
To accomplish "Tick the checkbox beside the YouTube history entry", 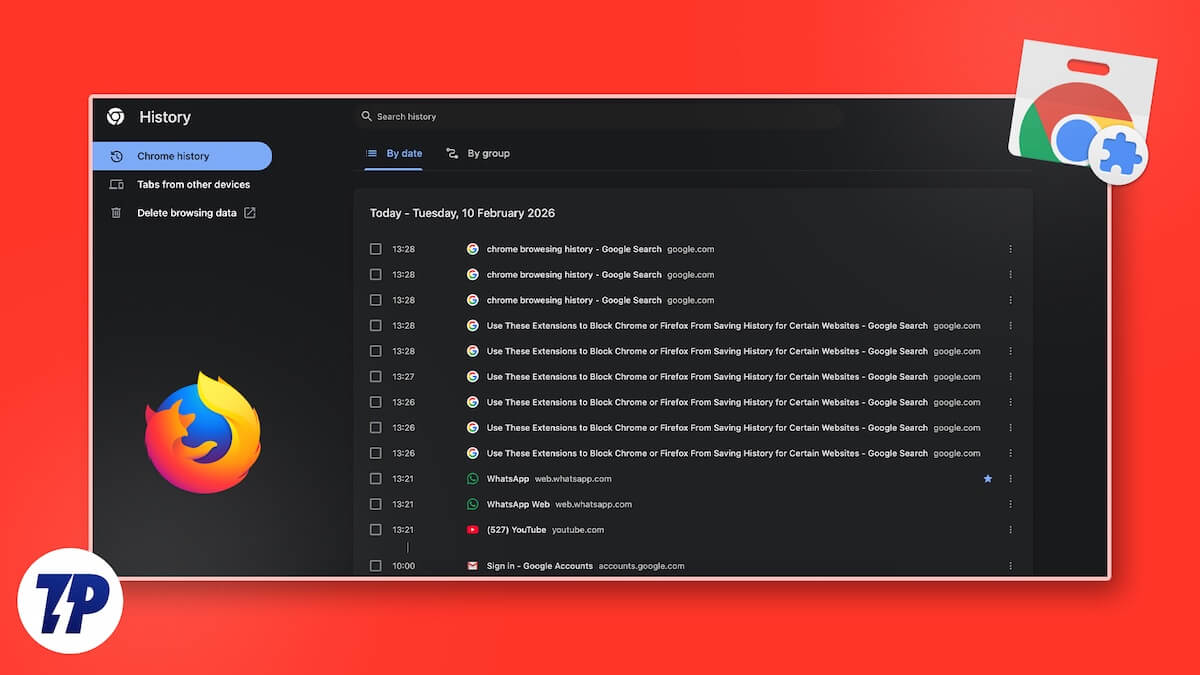I will [x=376, y=530].
